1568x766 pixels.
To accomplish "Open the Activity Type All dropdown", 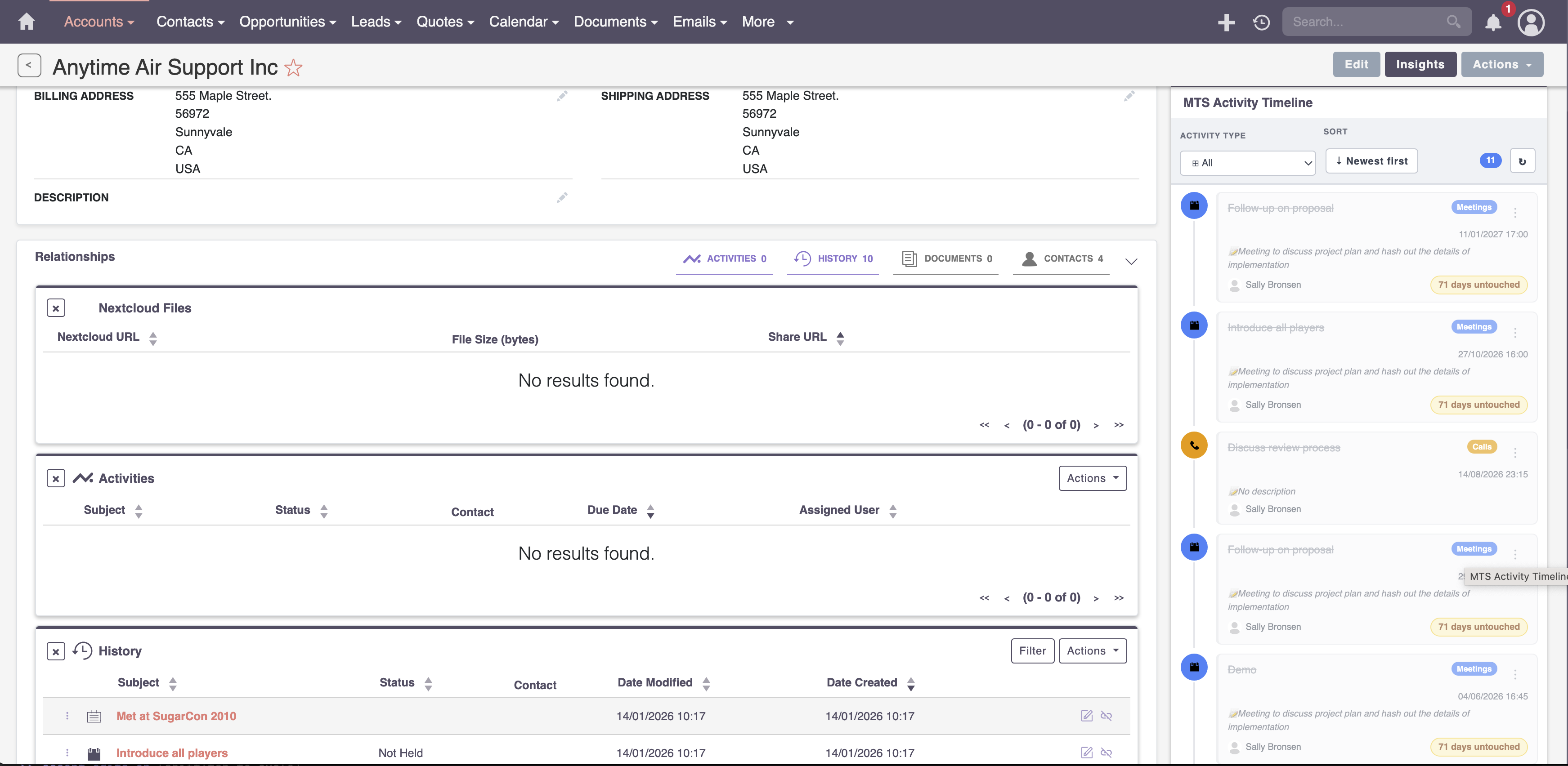I will (x=1247, y=163).
